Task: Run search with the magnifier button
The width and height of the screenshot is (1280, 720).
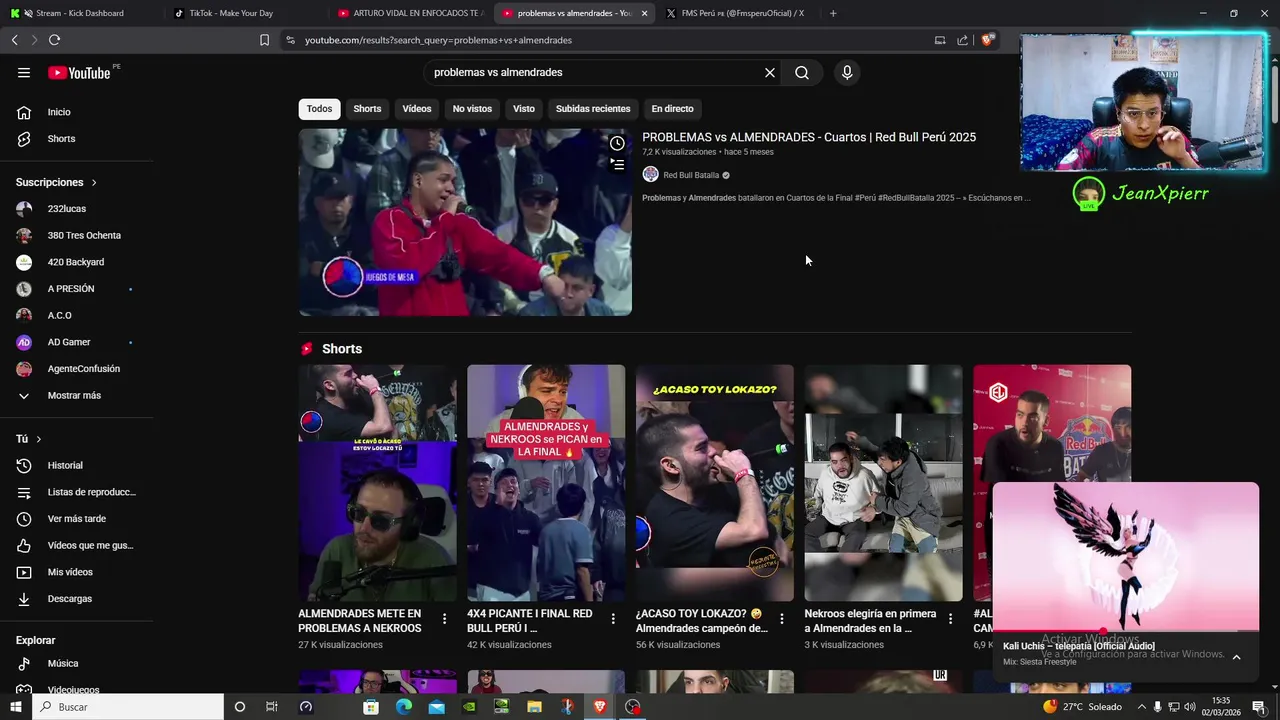Action: 802,72
